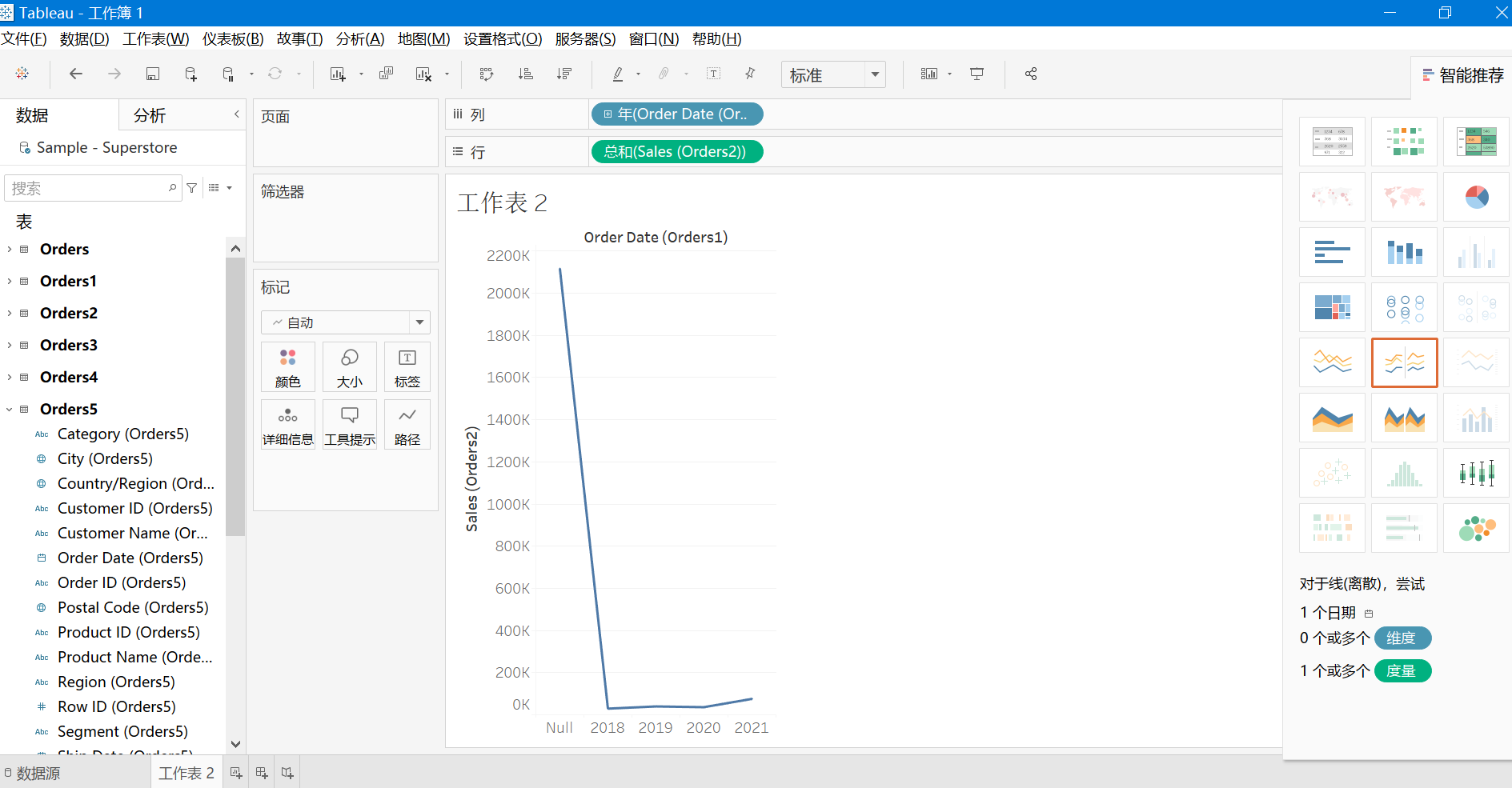Click the share workbook icon

click(1031, 74)
